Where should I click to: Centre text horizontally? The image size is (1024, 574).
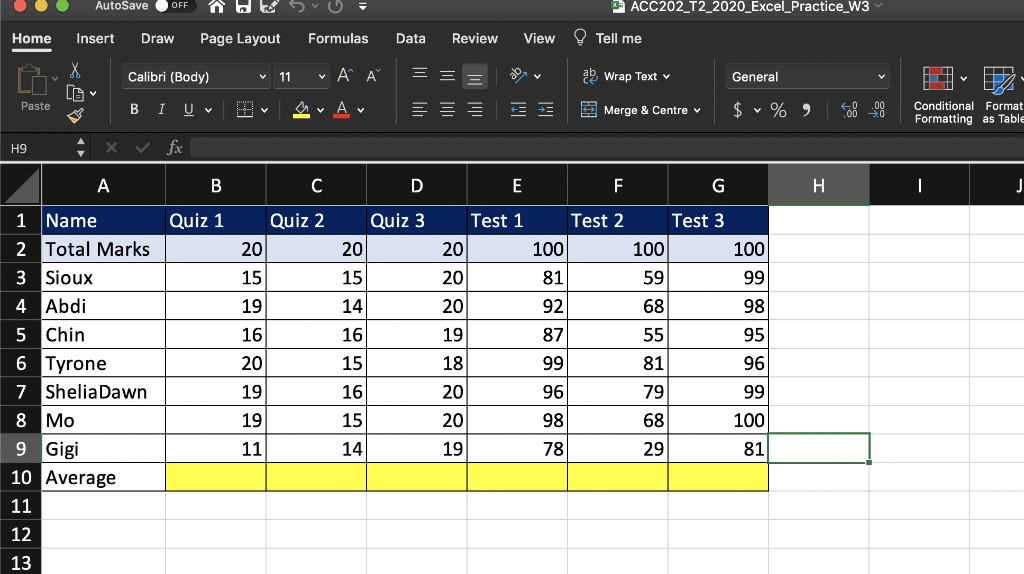(x=447, y=110)
